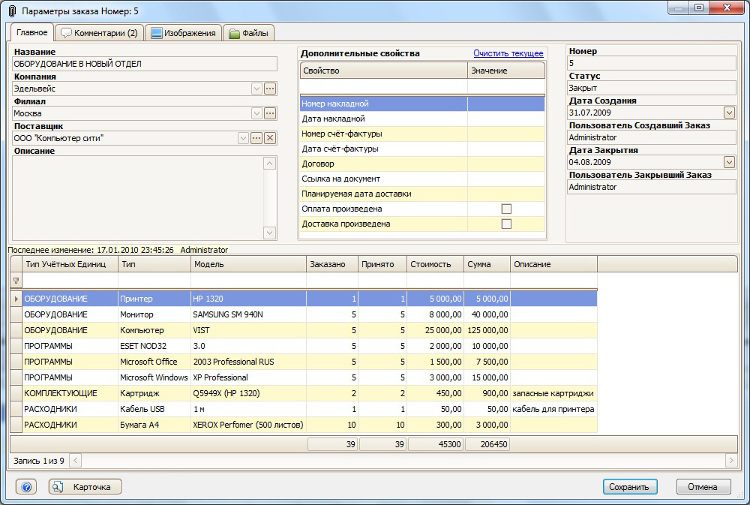Switch to the Комментарии (2) tab
The height and width of the screenshot is (505, 750).
pyautogui.click(x=99, y=33)
